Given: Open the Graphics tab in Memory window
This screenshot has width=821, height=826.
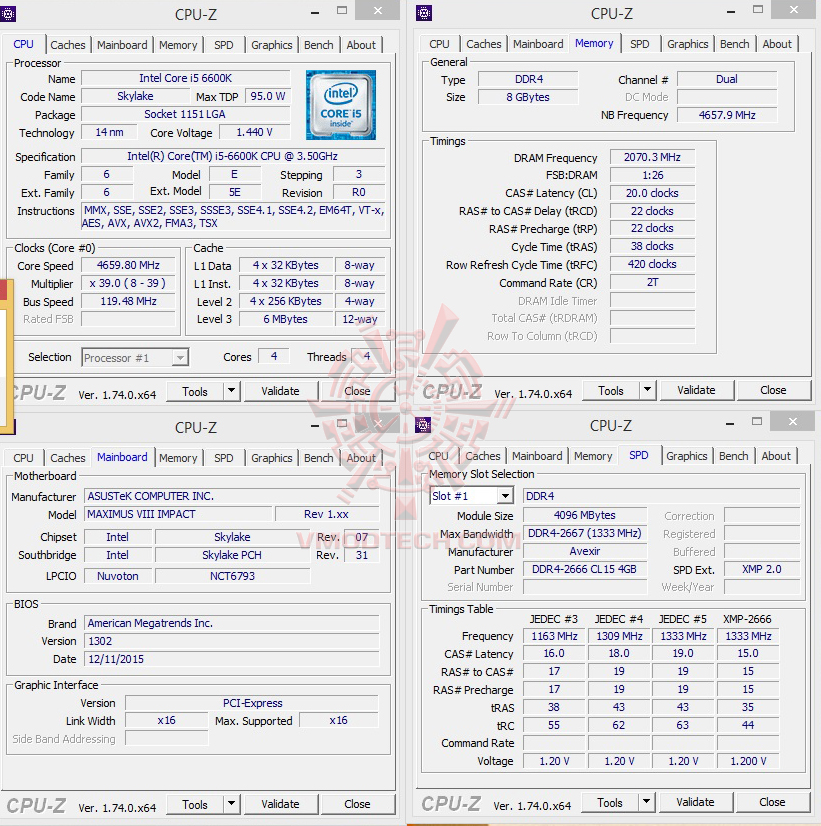Looking at the screenshot, I should 687,44.
